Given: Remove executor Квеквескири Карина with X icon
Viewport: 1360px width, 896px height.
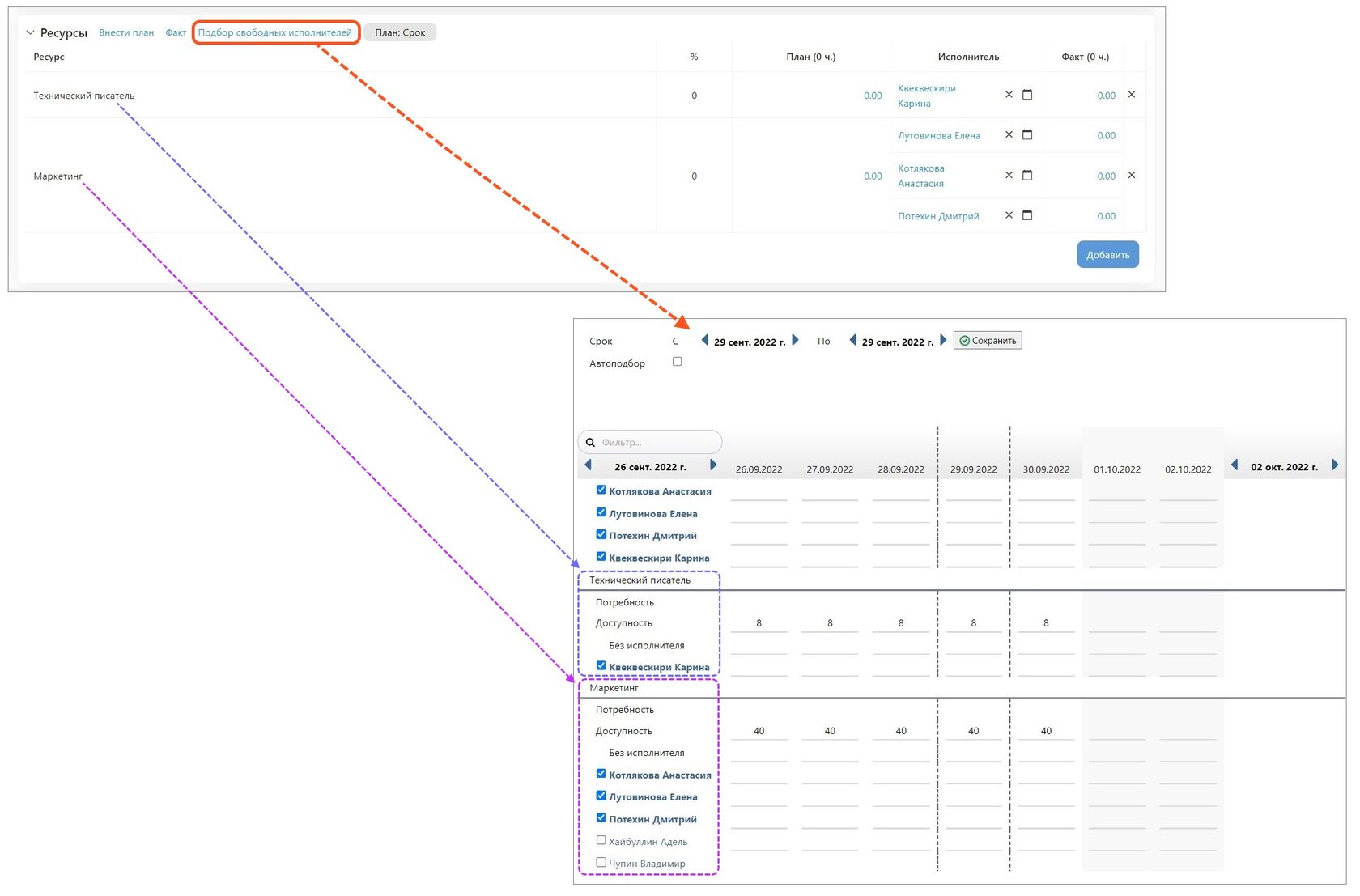Looking at the screenshot, I should 1009,95.
